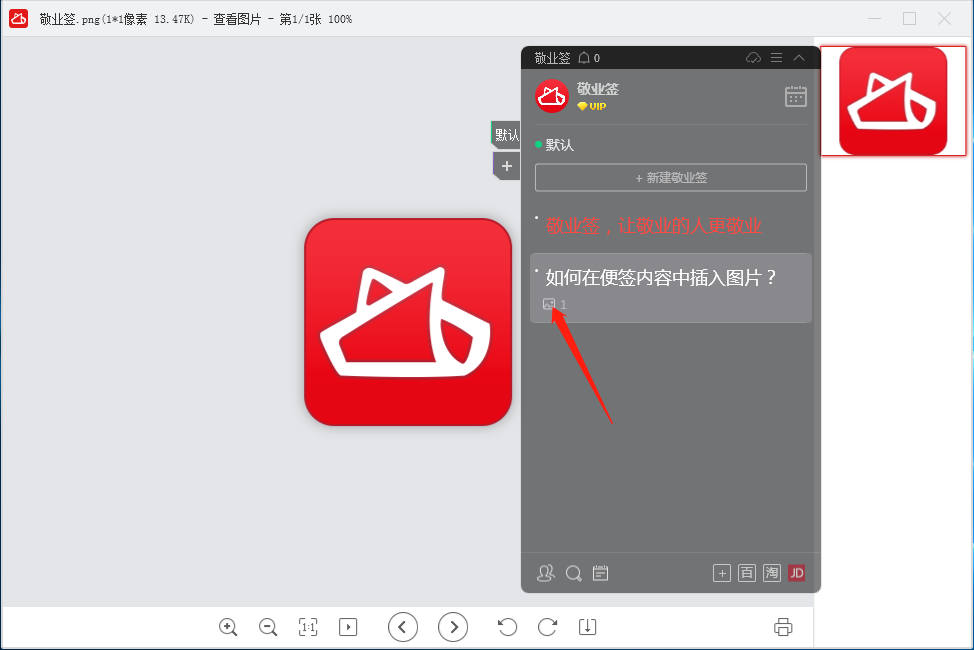974x650 pixels.
Task: Zoom out of the image
Action: coord(268,627)
